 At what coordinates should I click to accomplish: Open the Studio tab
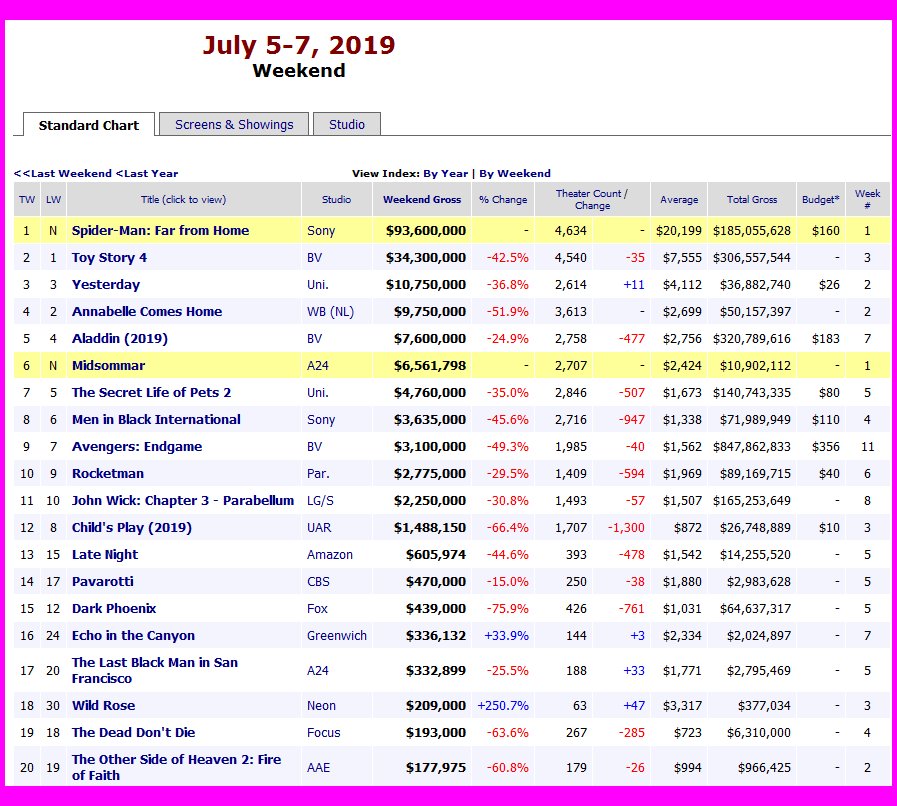point(346,125)
